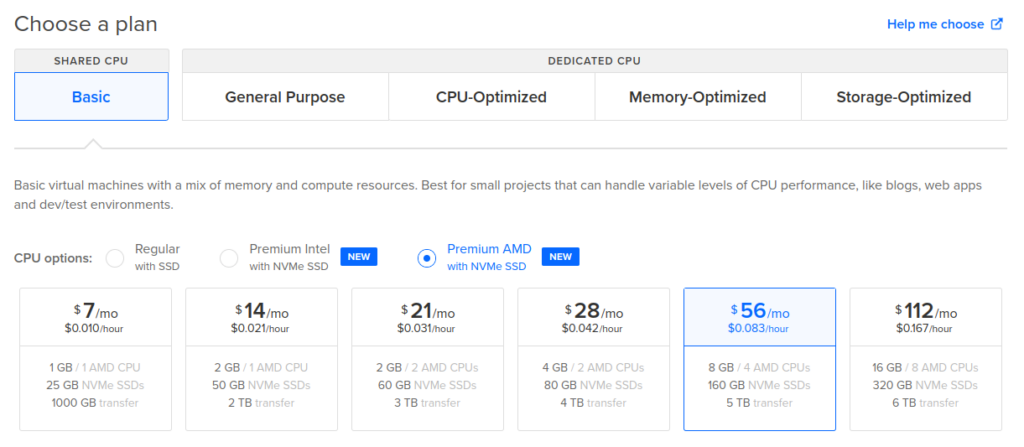1024x447 pixels.
Task: Open the Memory-Optimized plan tab
Action: (x=698, y=97)
